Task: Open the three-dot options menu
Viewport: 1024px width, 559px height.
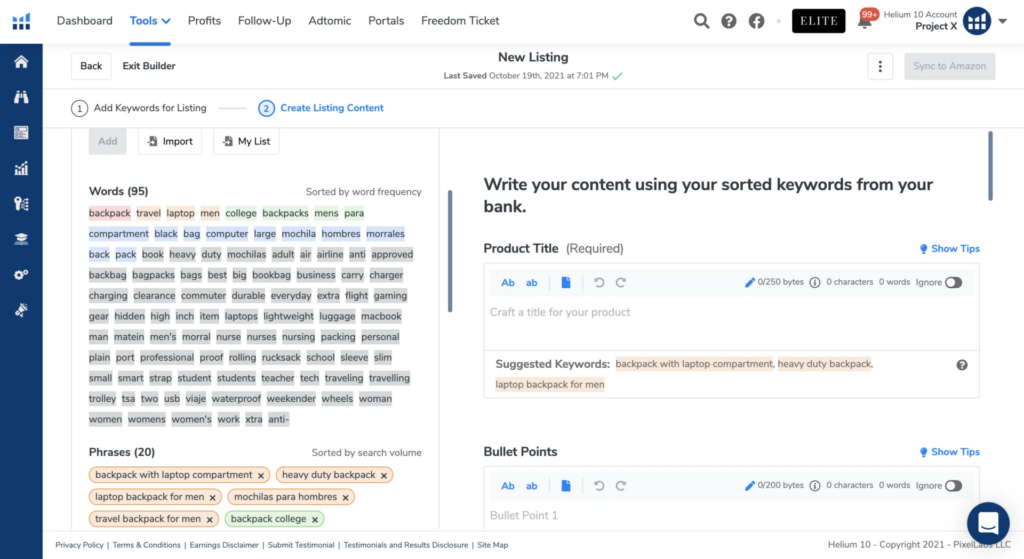Action: point(880,66)
